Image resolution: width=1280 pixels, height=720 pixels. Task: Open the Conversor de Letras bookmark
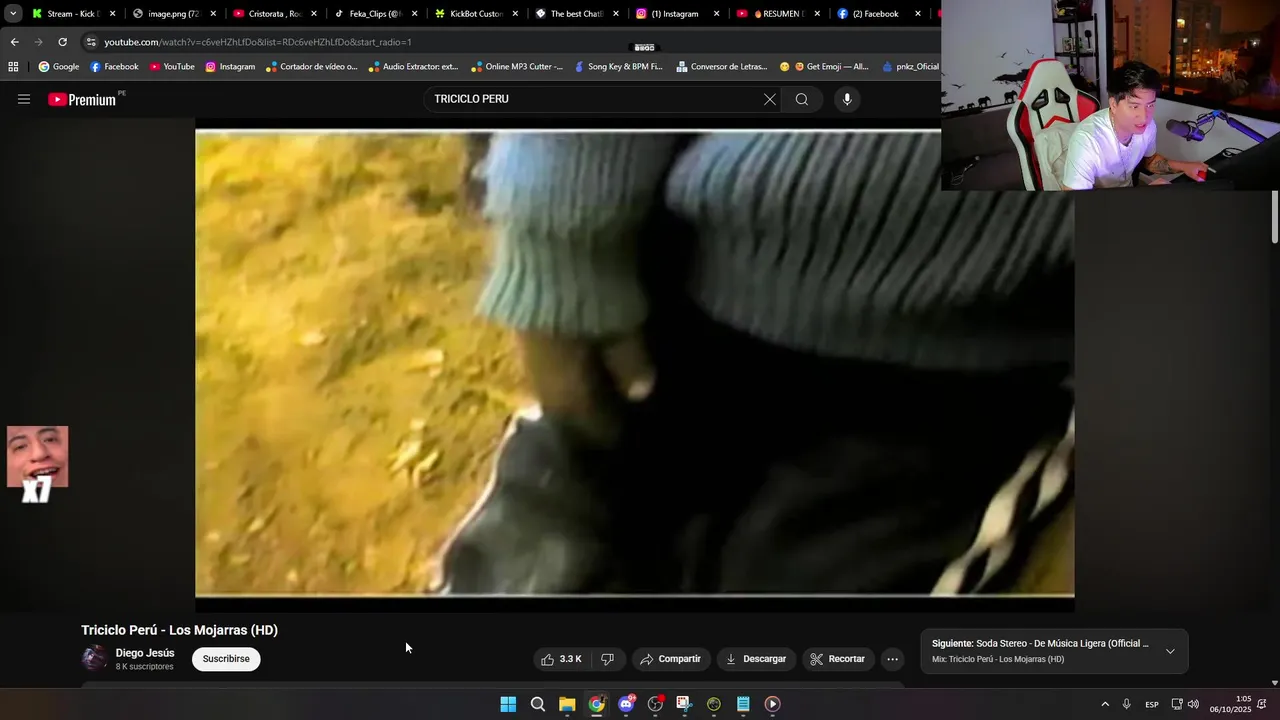point(721,67)
